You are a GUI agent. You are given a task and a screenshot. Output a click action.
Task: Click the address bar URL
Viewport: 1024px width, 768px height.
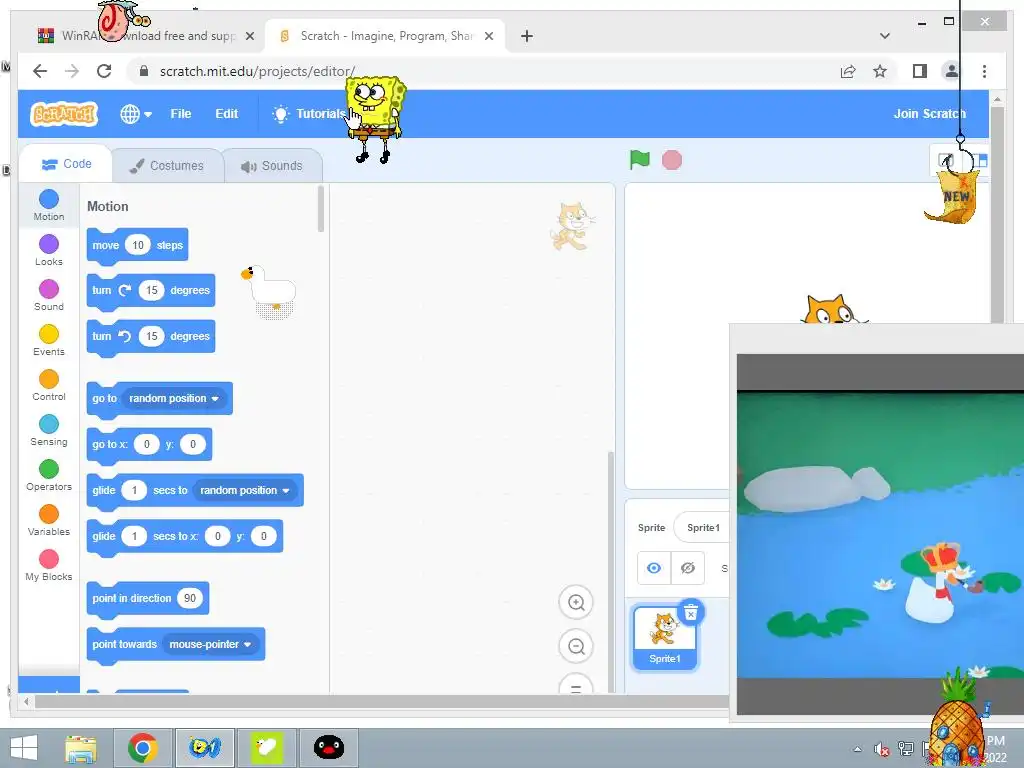point(257,71)
